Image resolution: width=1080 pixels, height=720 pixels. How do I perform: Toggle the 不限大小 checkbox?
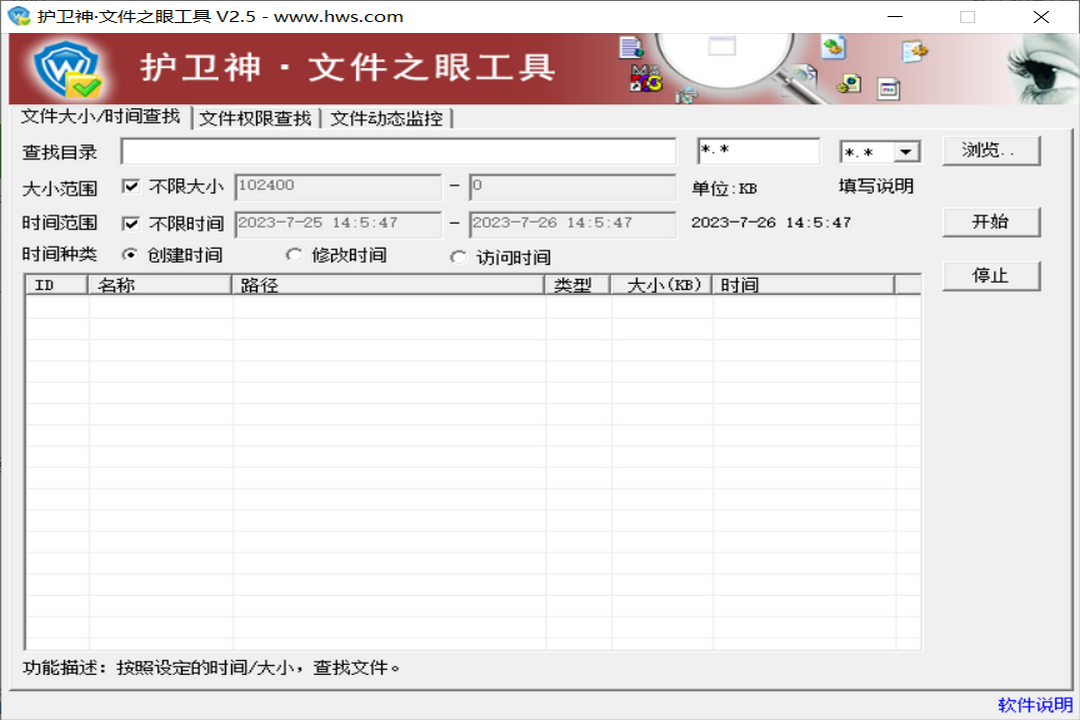tap(130, 186)
